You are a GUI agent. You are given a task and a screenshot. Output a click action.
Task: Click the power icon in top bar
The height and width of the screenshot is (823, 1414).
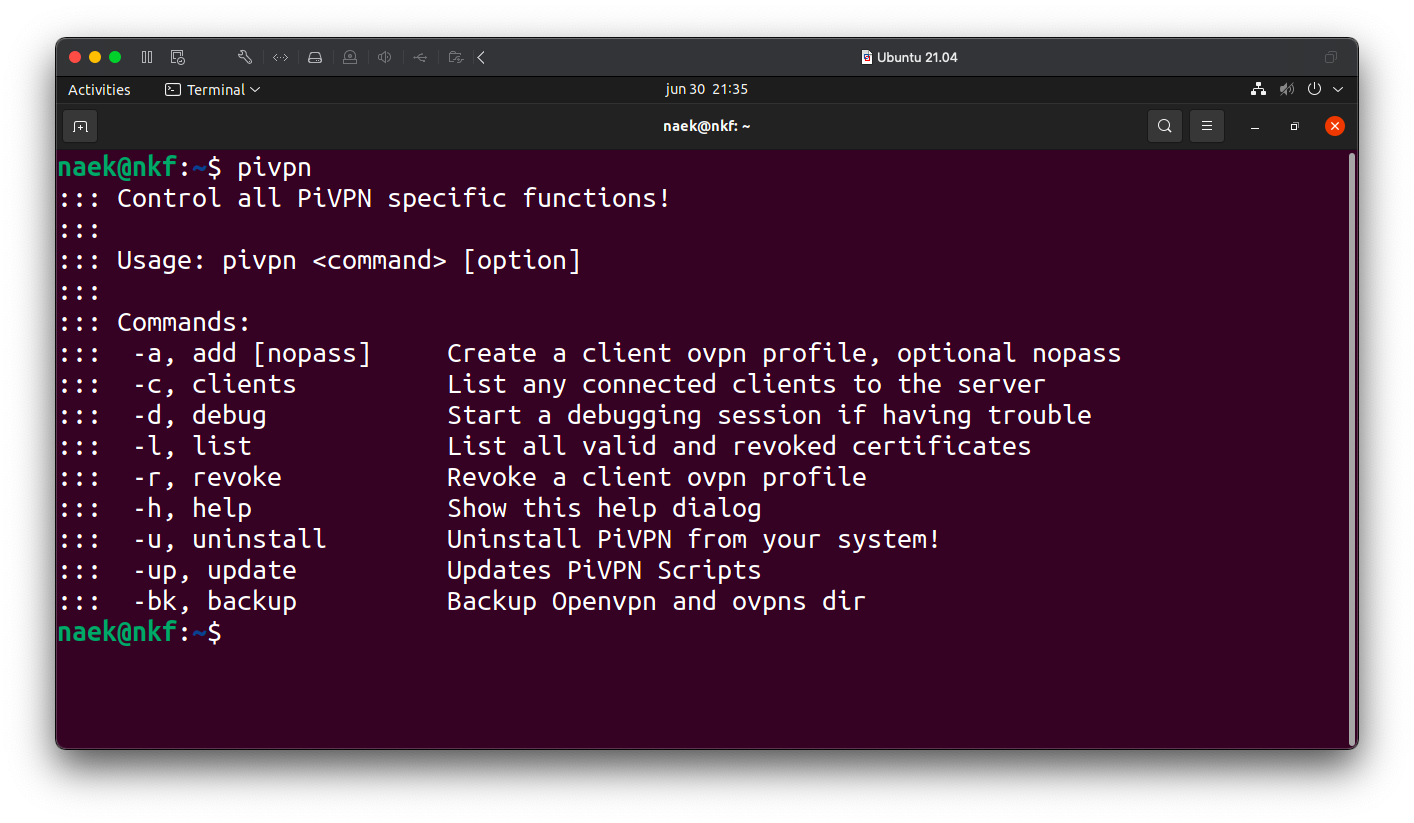[1315, 89]
